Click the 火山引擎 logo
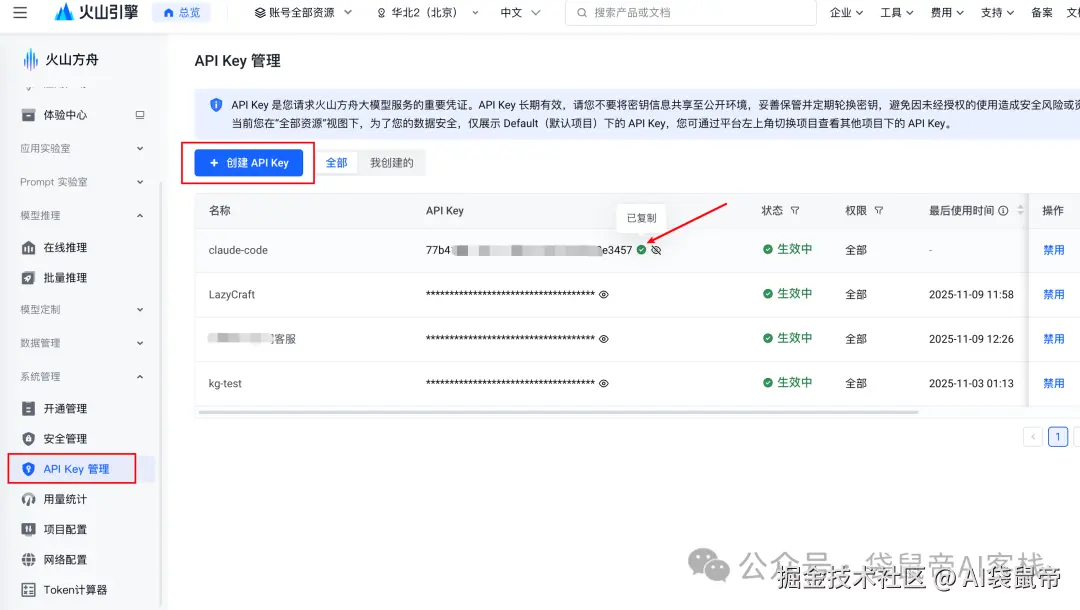Image resolution: width=1080 pixels, height=610 pixels. tap(96, 12)
